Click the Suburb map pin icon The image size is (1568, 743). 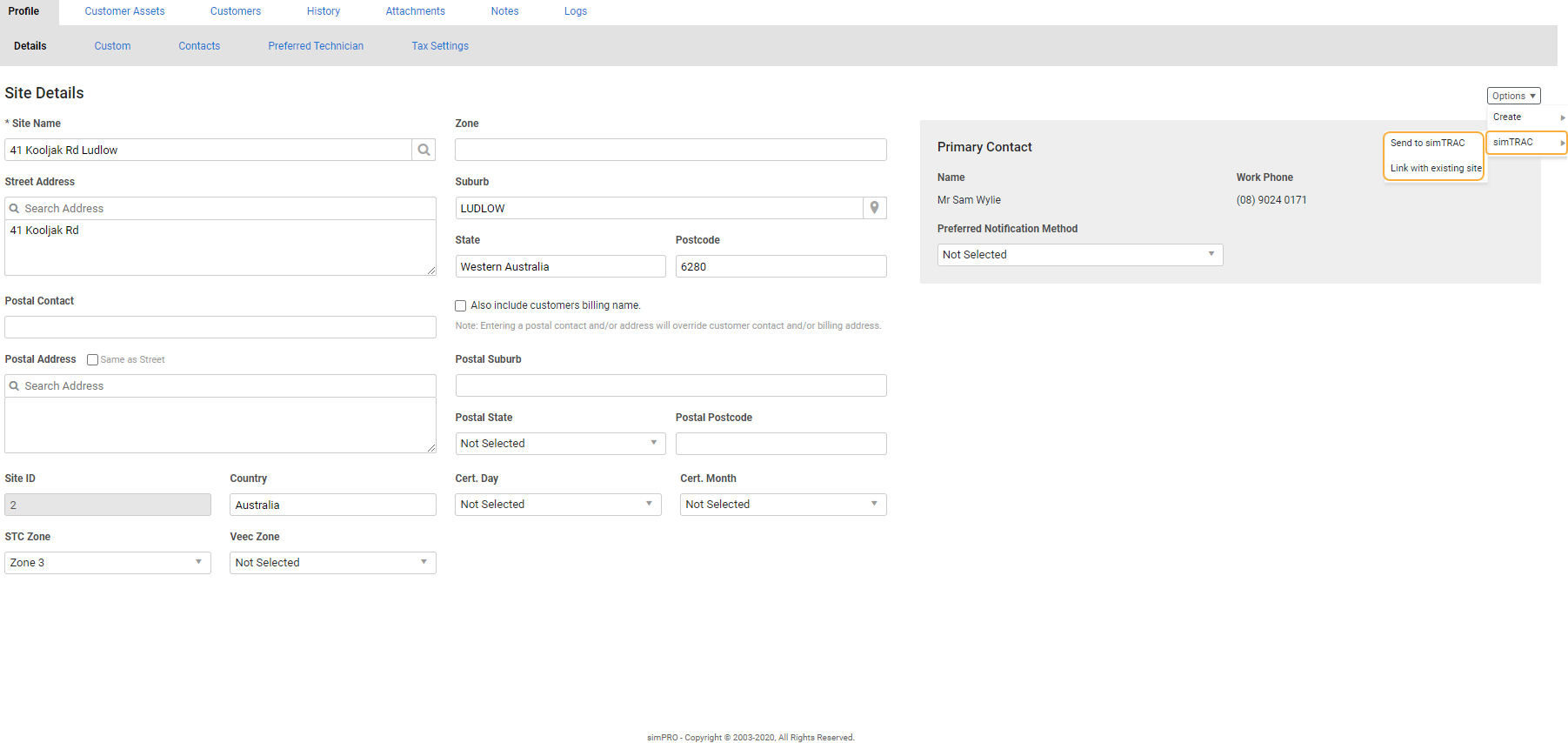[875, 208]
